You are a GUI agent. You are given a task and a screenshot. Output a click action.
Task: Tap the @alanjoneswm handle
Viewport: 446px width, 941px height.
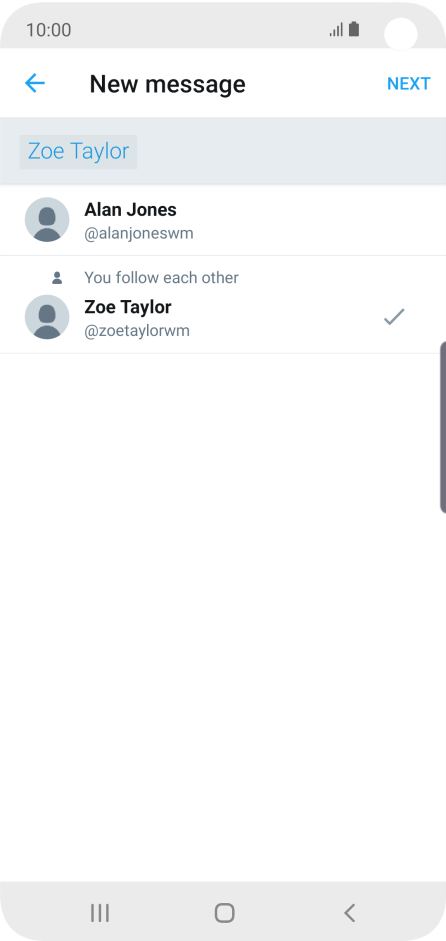coord(139,233)
